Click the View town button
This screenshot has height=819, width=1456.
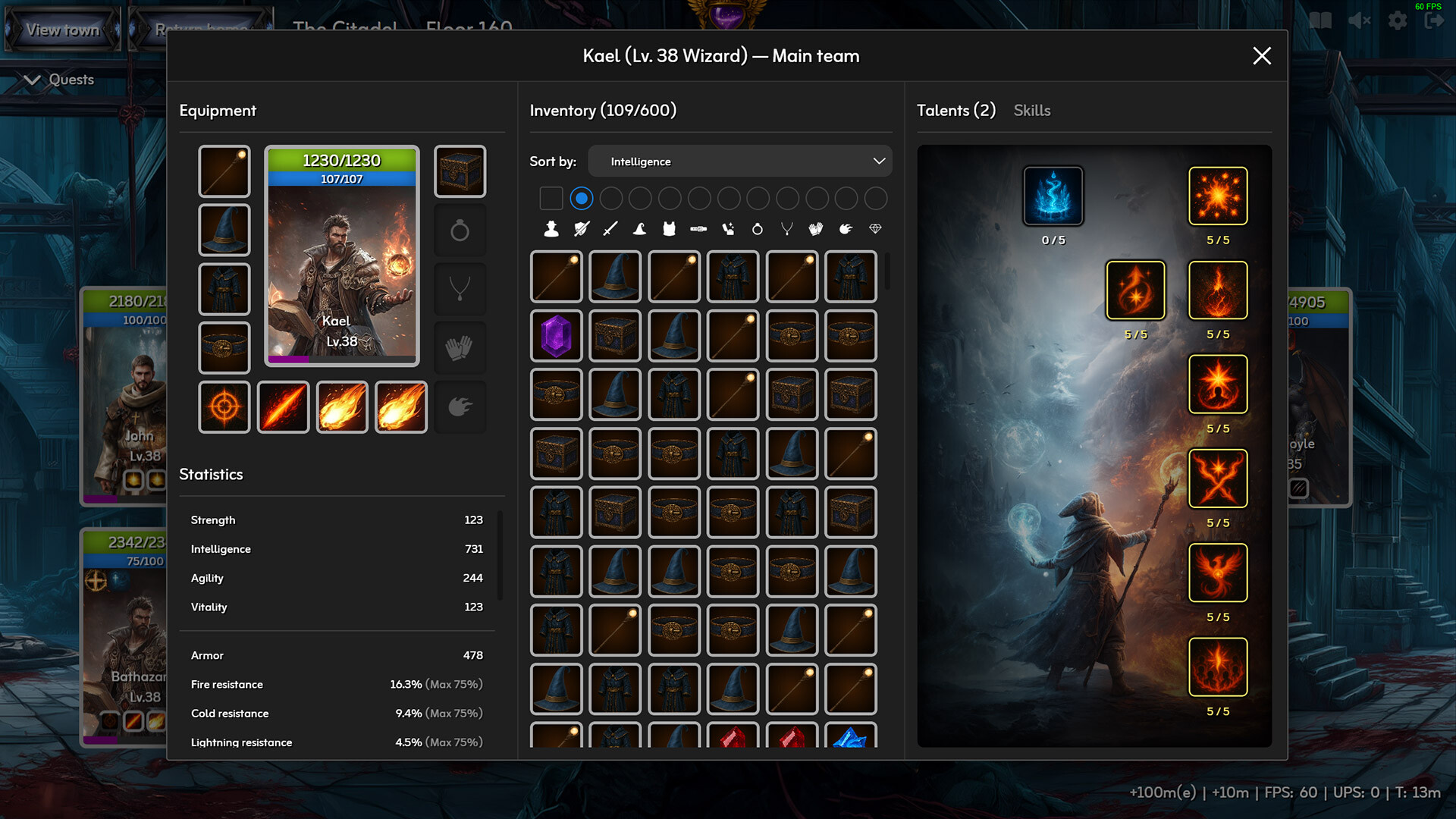[x=63, y=30]
